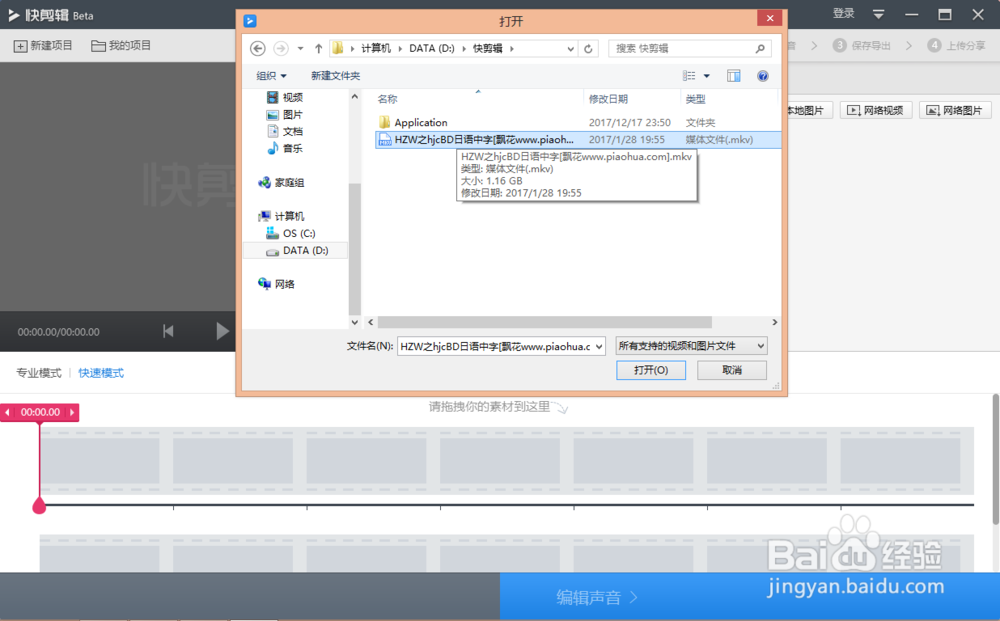
Task: Open OS (C:) drive
Action: coord(291,233)
